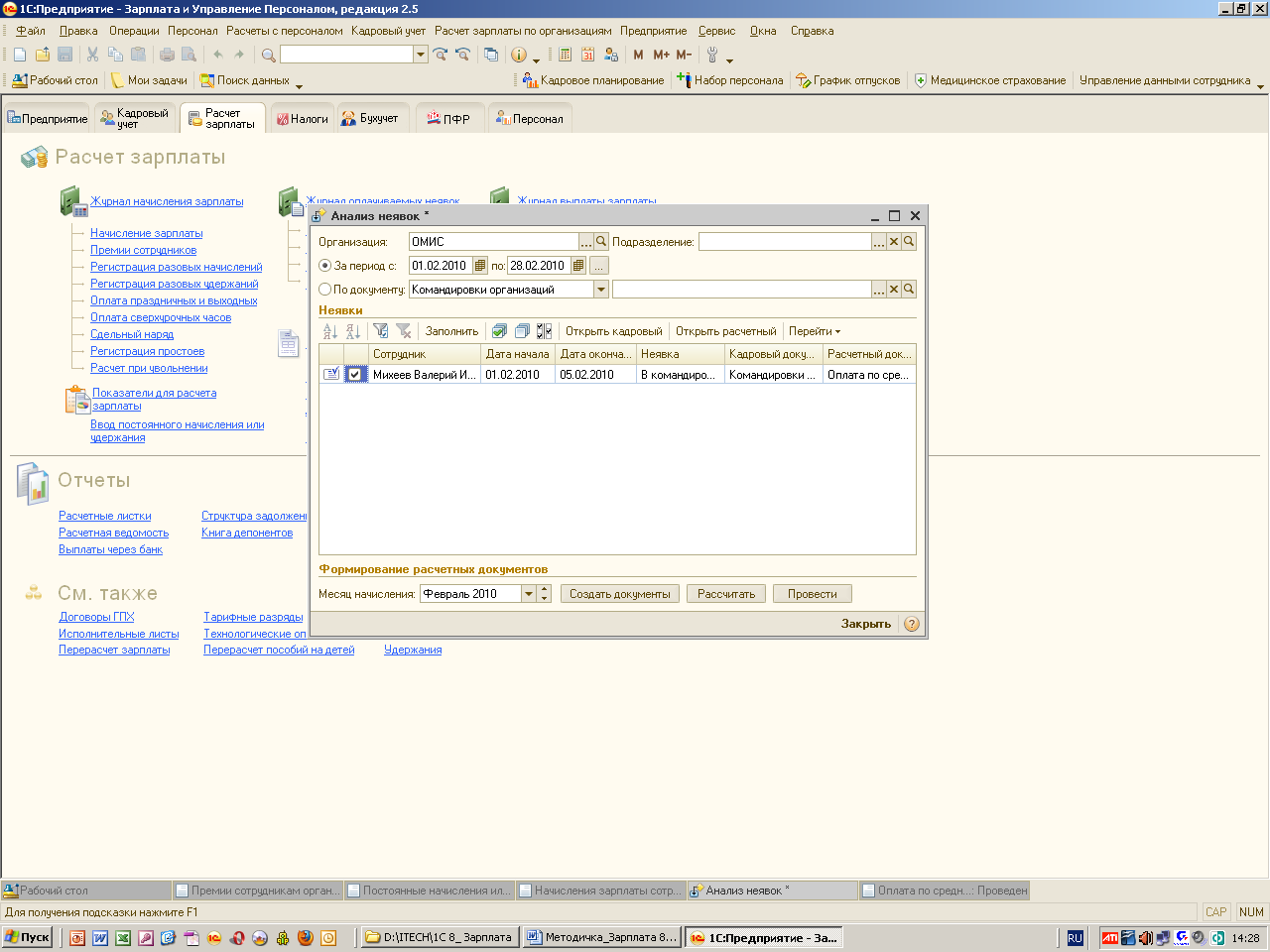
Task: Click the RU language indicator in tray
Action: click(1075, 937)
